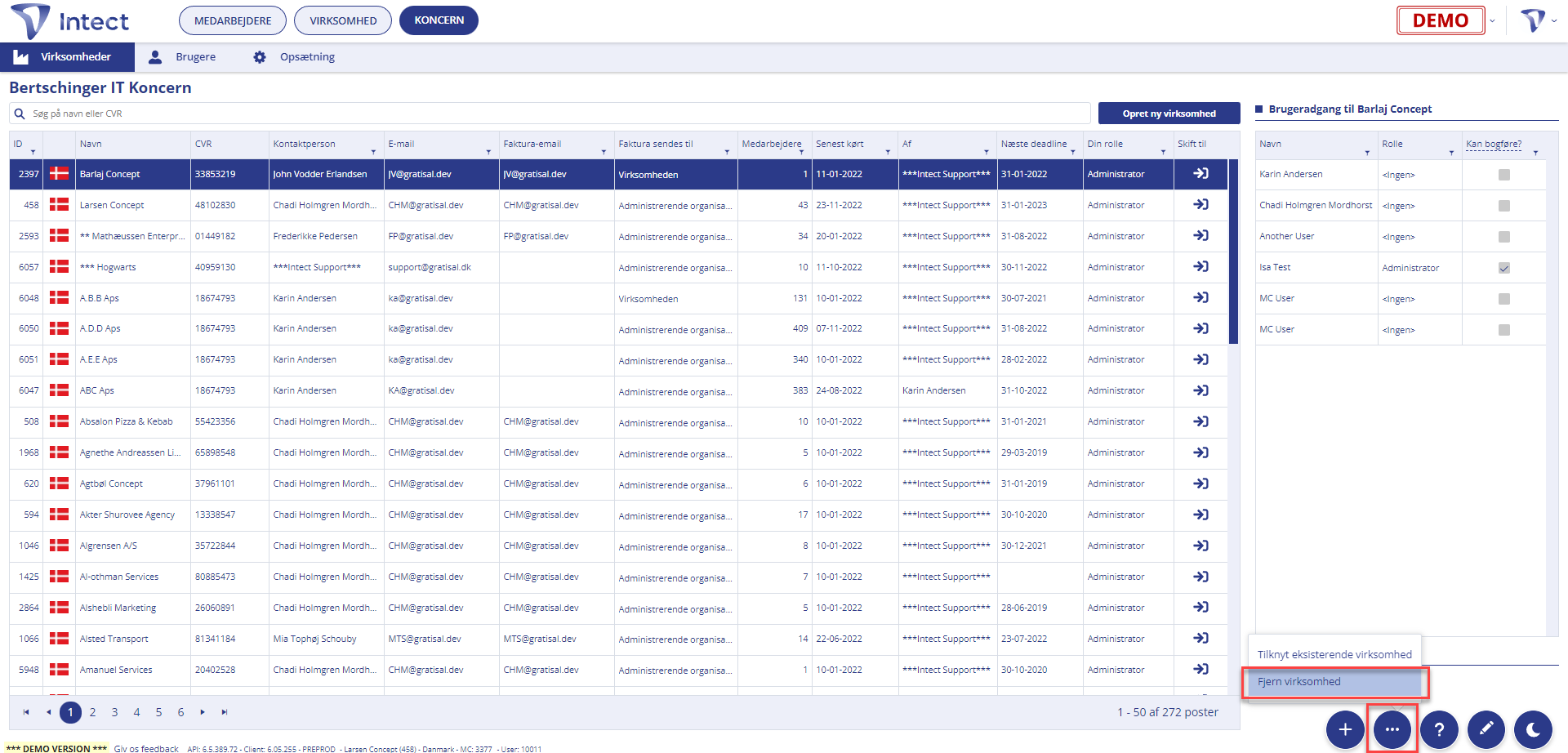Open Faktura sendes til filter dropdown
Screen dimensions: 1568x753
pyautogui.click(x=727, y=153)
